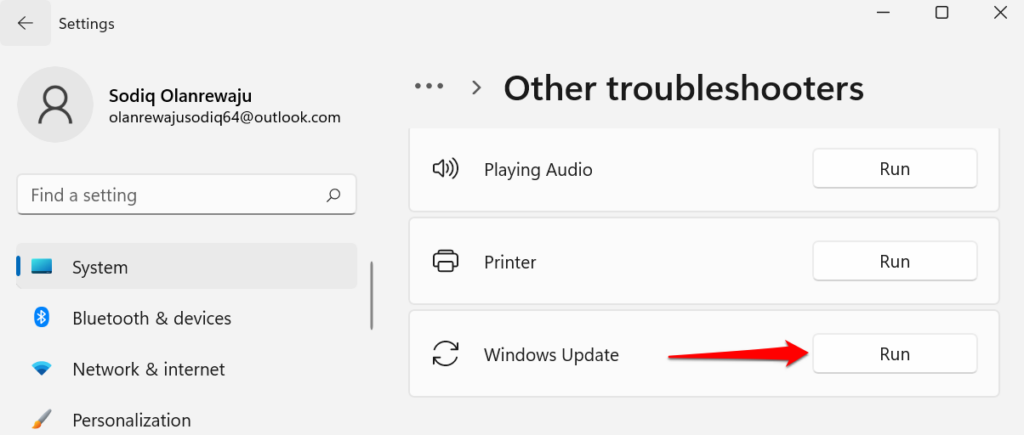Click the user profile avatar
This screenshot has width=1024, height=435.
point(56,105)
